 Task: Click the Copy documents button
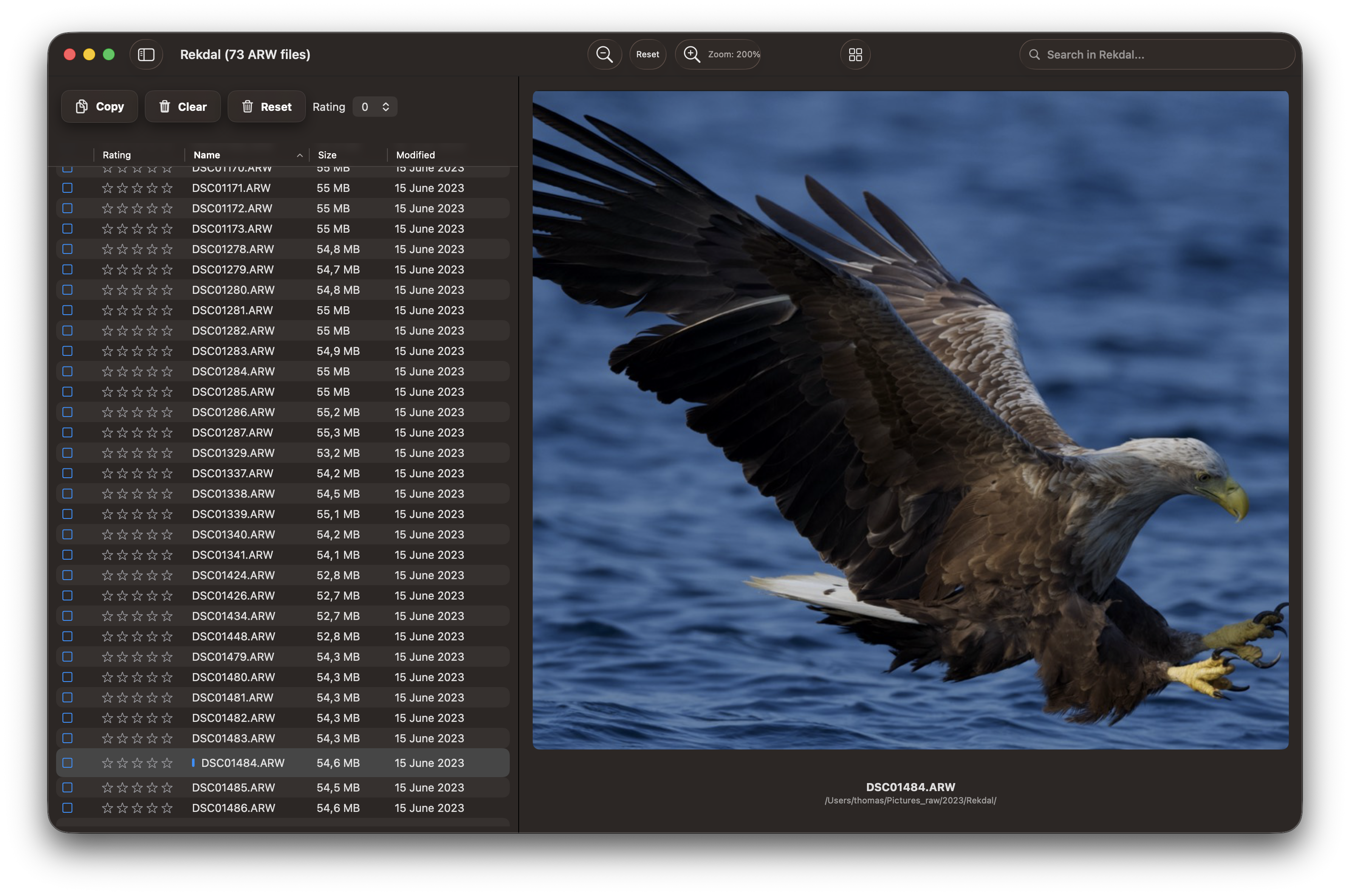pyautogui.click(x=99, y=107)
